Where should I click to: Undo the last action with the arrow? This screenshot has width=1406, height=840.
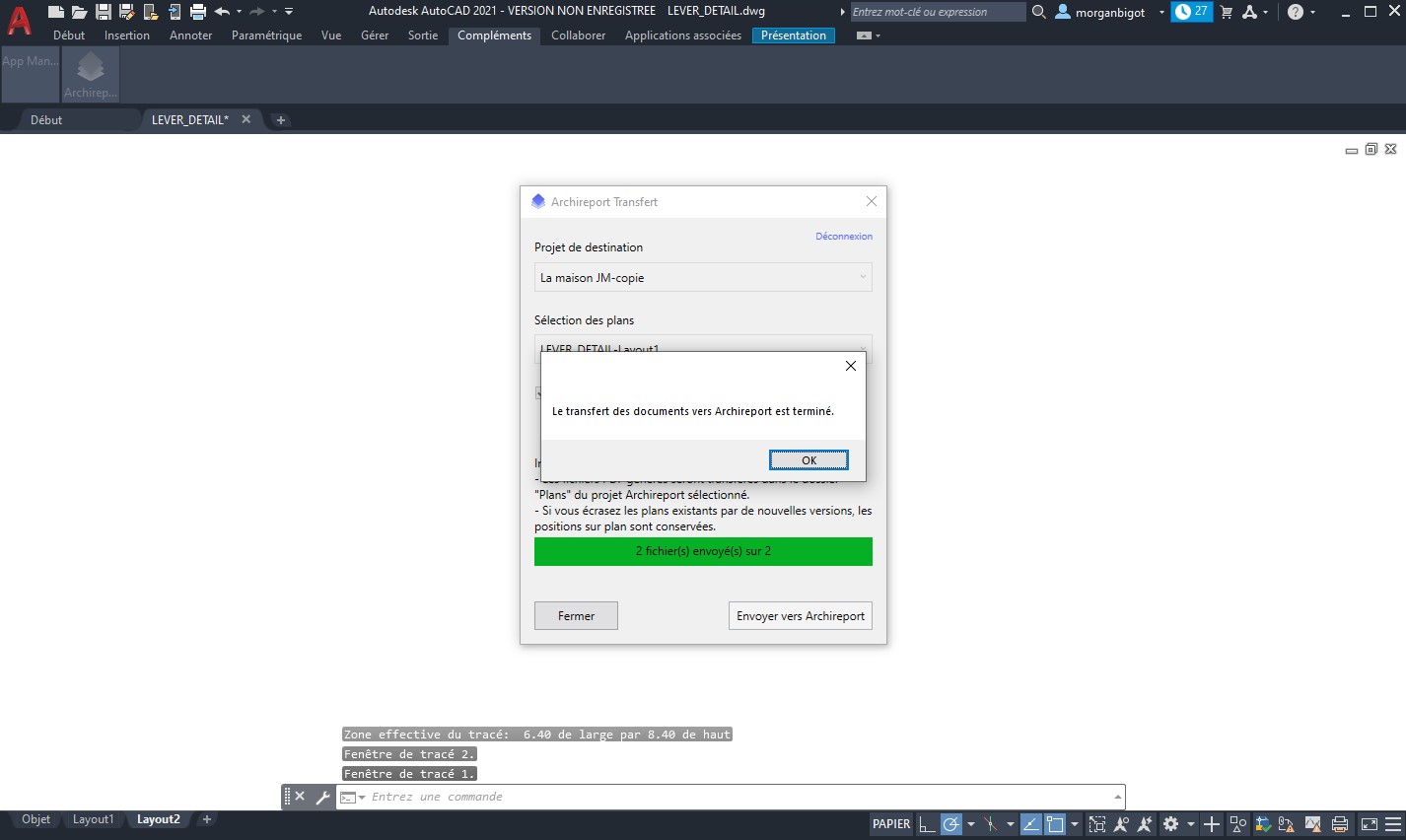click(222, 12)
